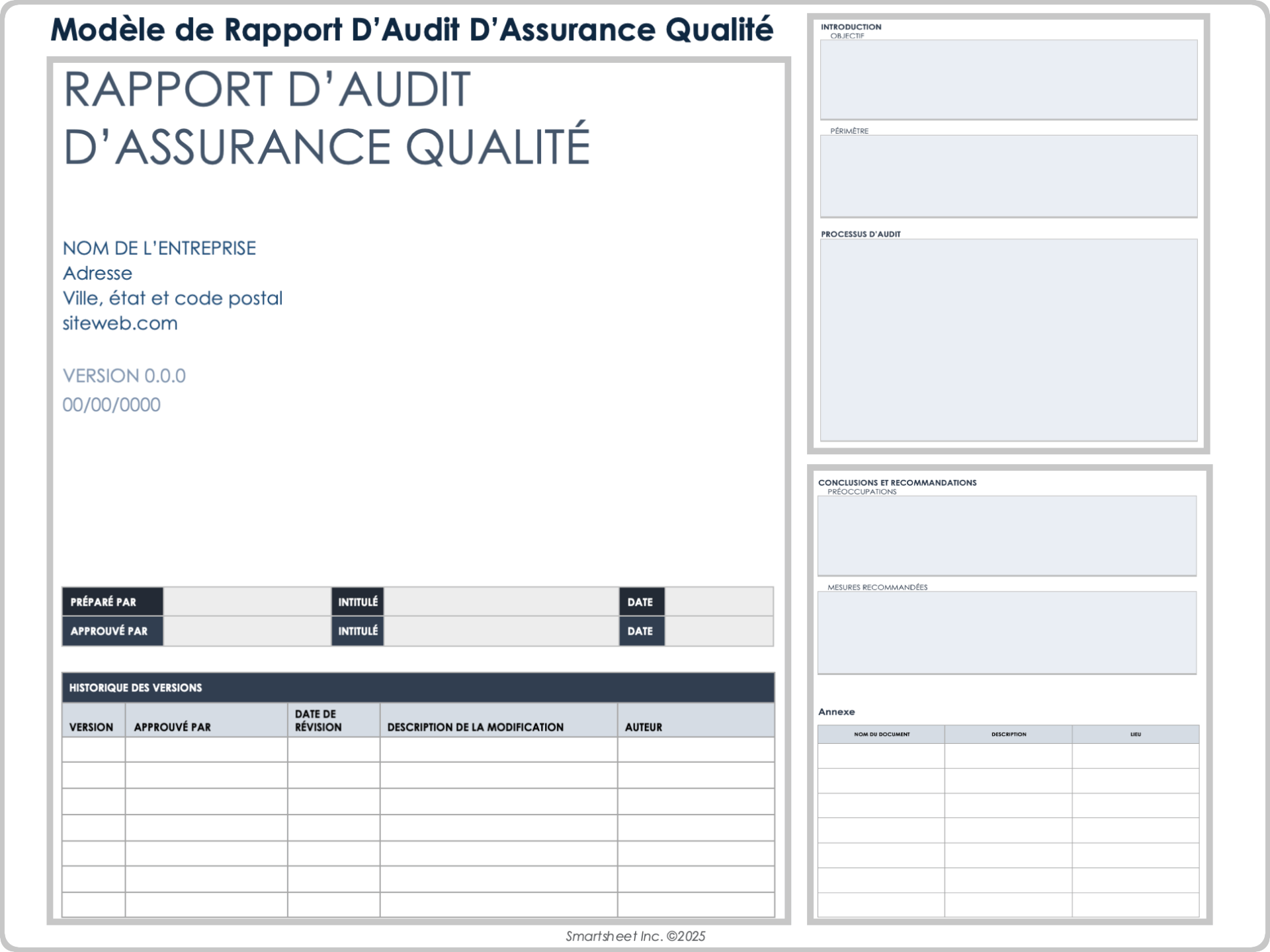This screenshot has height=952, width=1270.
Task: Click the LIEU column header in Annexe
Action: (1134, 734)
